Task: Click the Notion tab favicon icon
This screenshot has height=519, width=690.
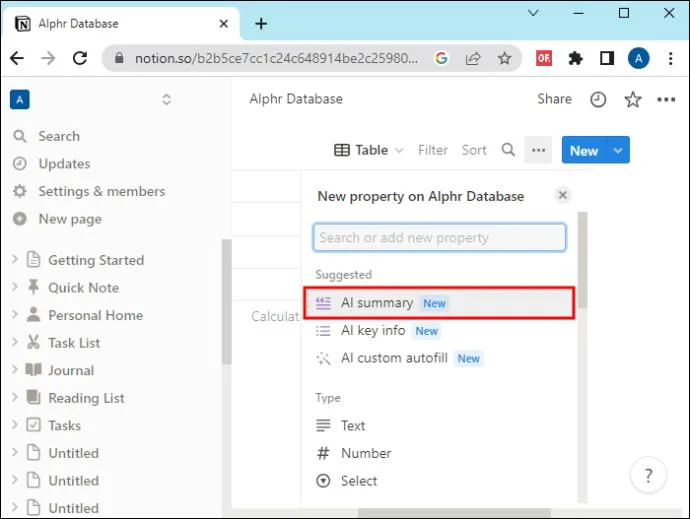Action: (22, 23)
